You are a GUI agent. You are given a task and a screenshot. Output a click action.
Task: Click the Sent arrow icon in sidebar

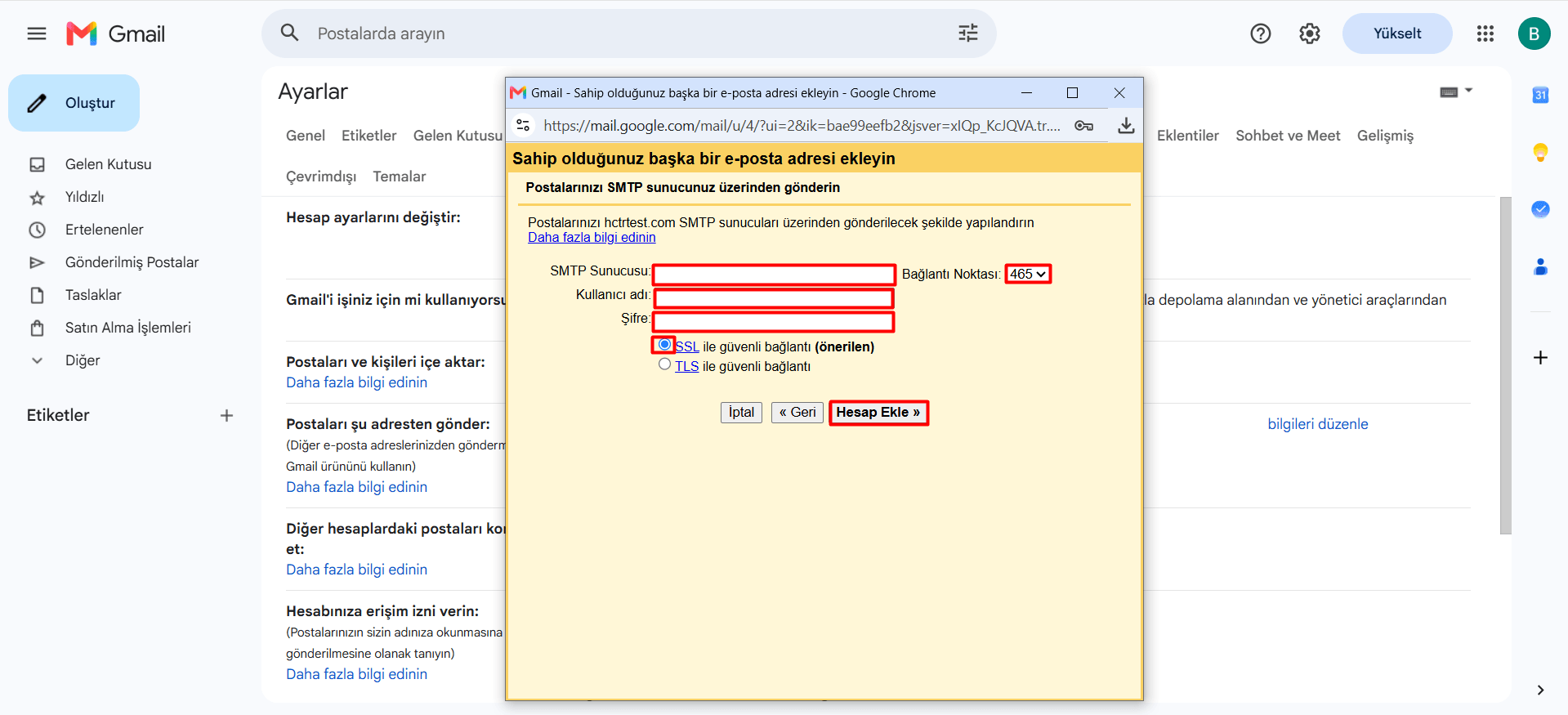click(x=37, y=262)
